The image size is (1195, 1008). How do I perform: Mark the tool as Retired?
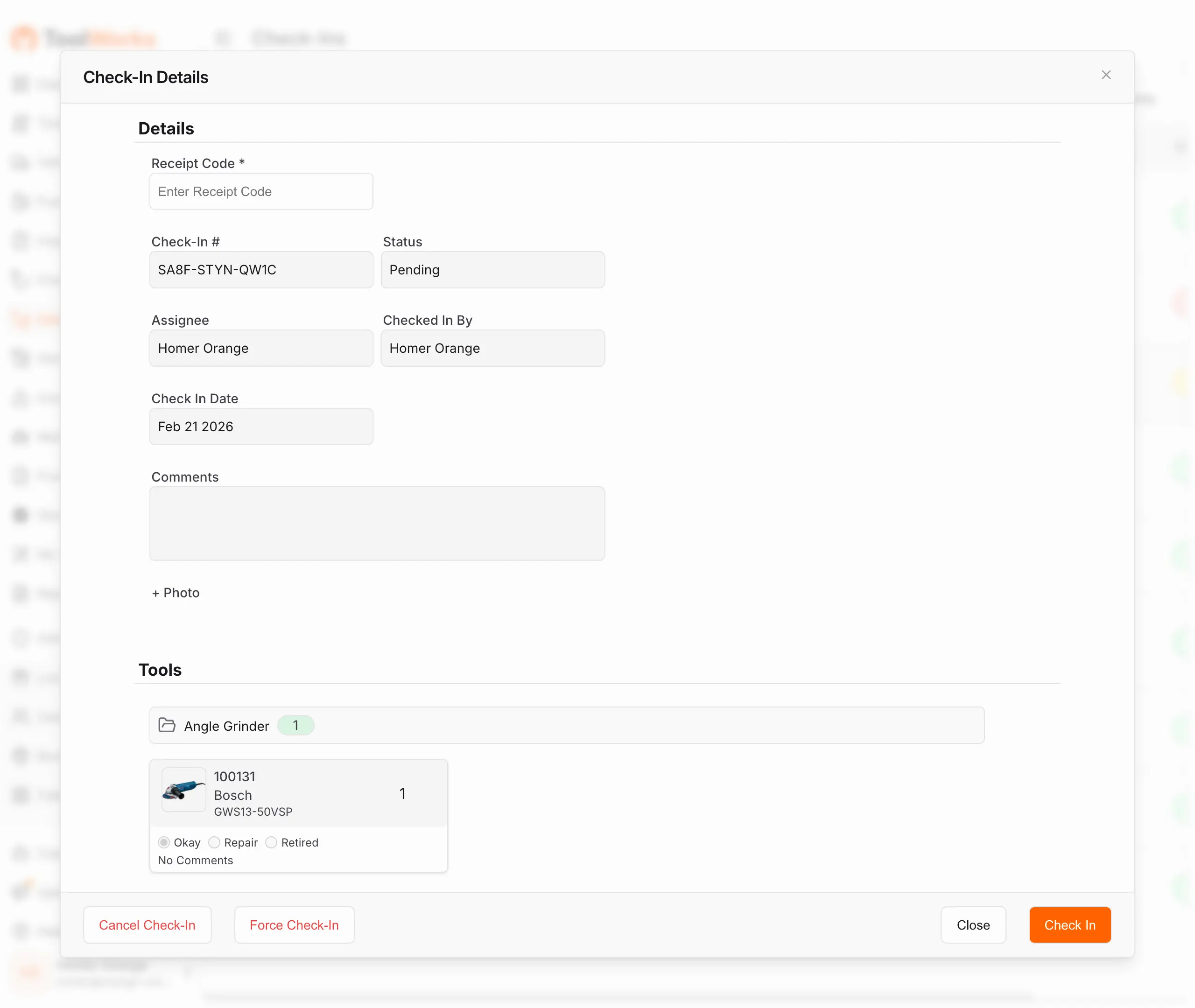pos(272,842)
